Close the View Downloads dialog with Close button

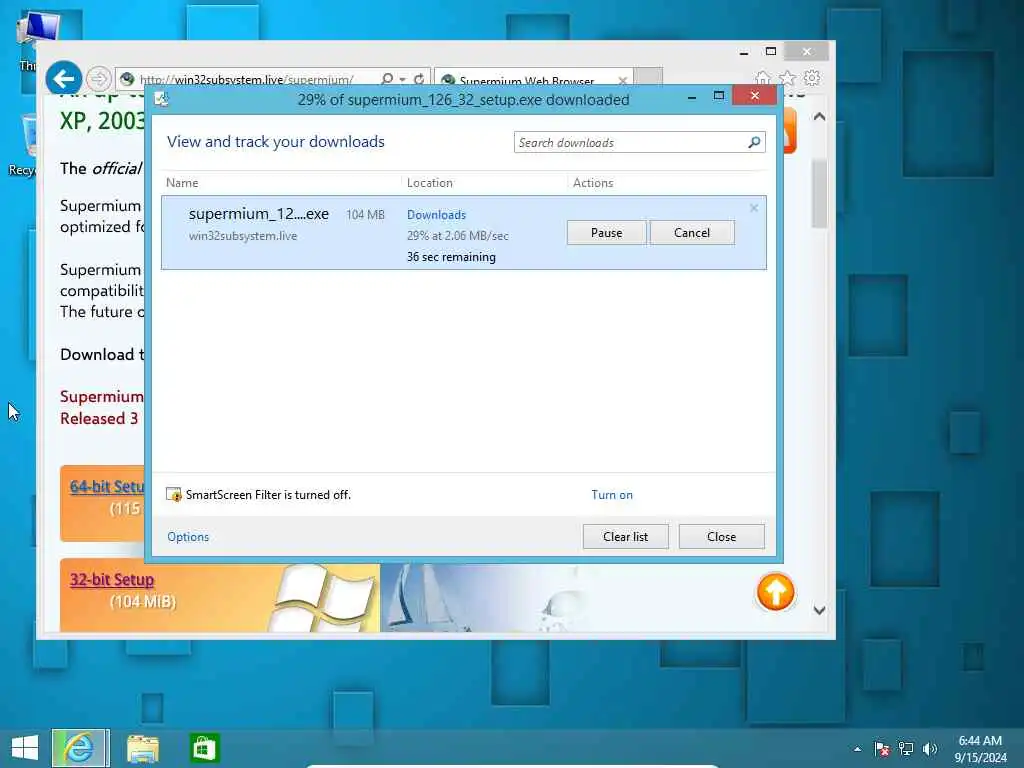(721, 536)
